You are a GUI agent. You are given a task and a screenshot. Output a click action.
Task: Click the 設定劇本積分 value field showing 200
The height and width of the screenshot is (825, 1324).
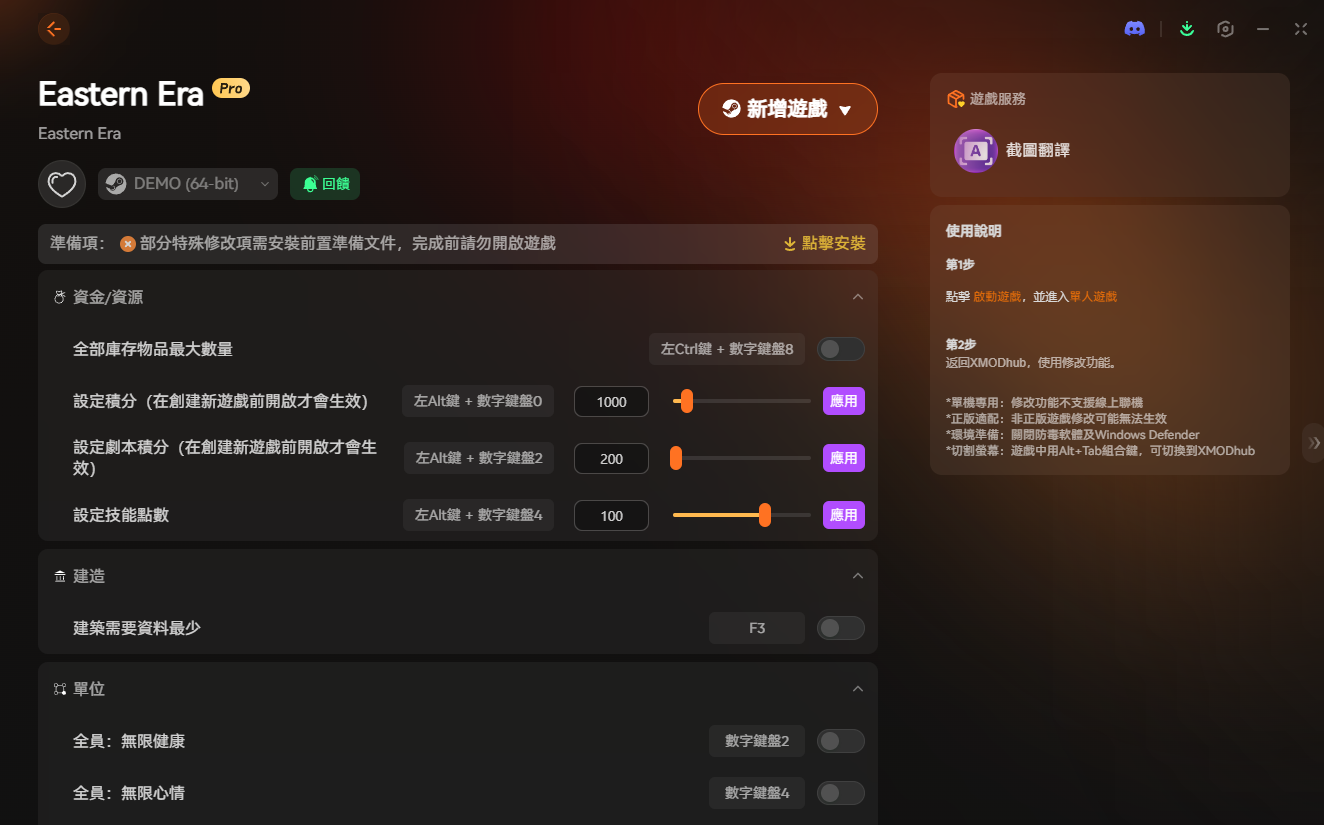pos(611,459)
